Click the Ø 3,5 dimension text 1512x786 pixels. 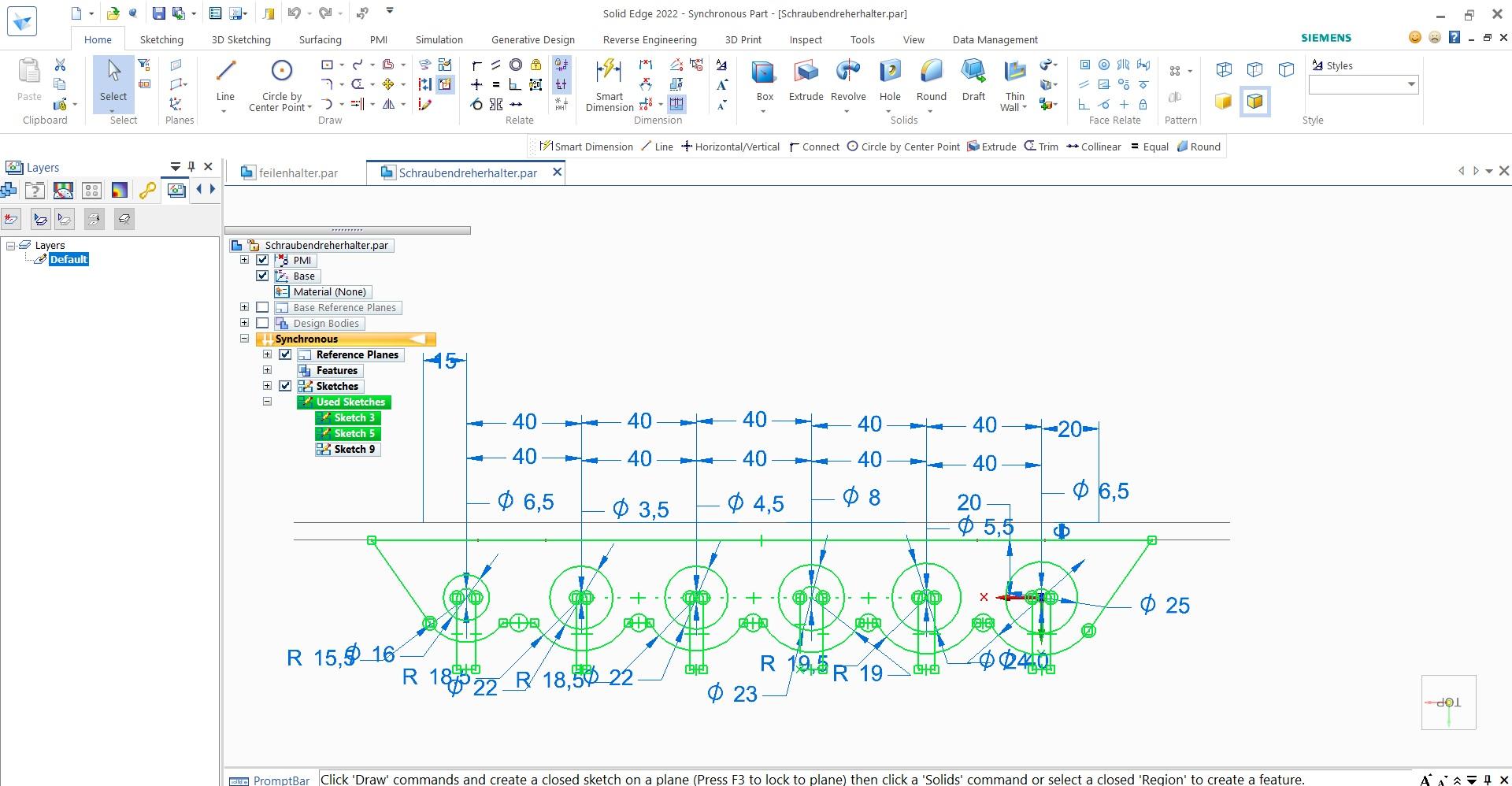click(640, 509)
